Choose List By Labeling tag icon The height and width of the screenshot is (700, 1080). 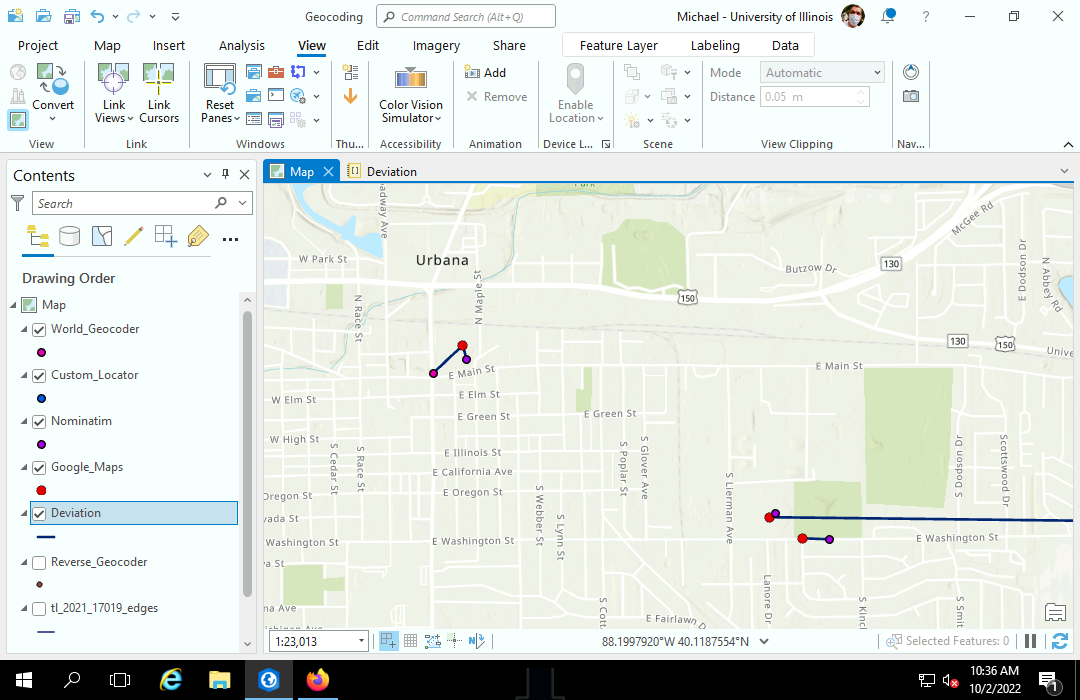pos(197,237)
